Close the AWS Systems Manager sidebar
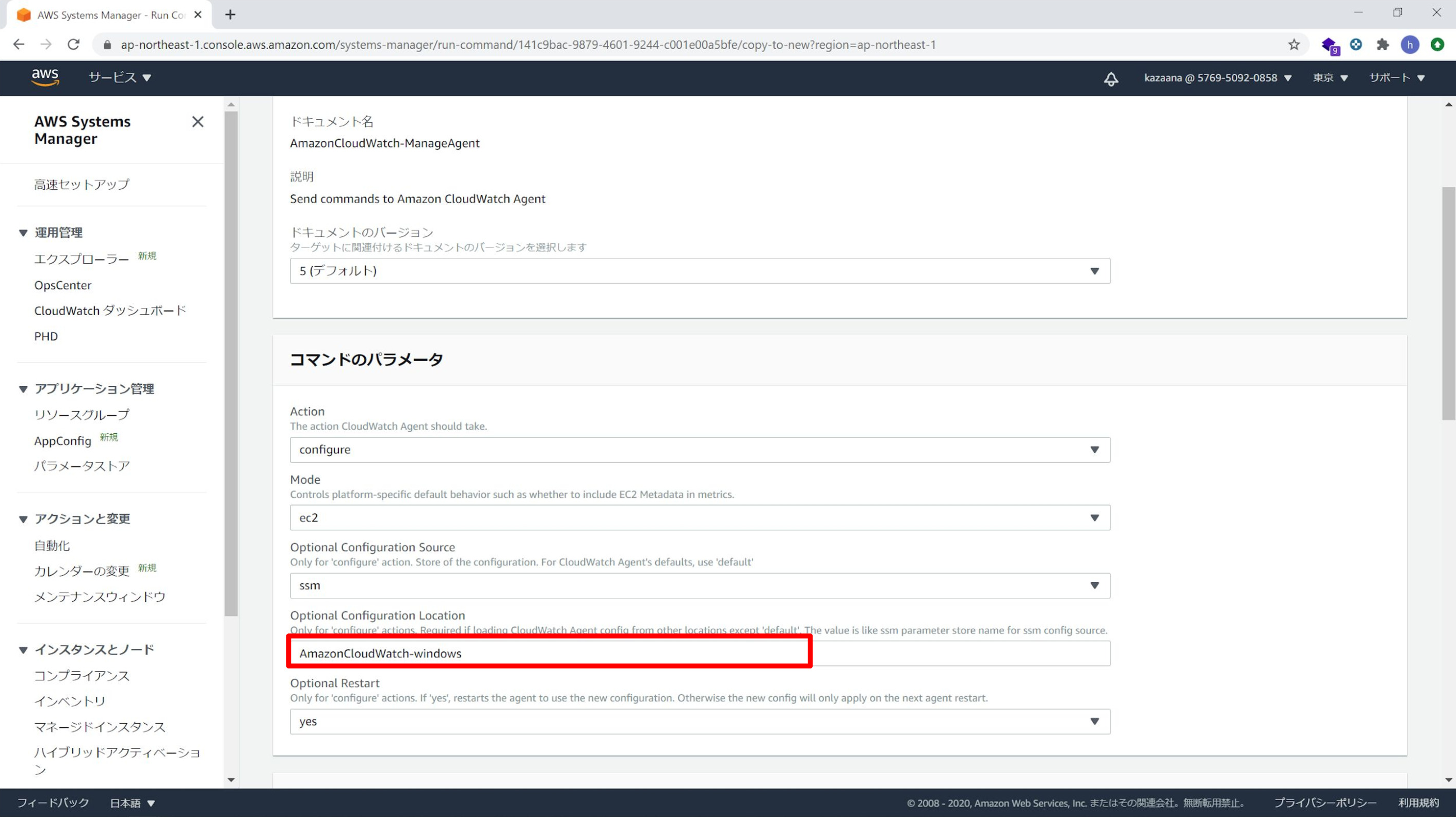 [x=198, y=122]
